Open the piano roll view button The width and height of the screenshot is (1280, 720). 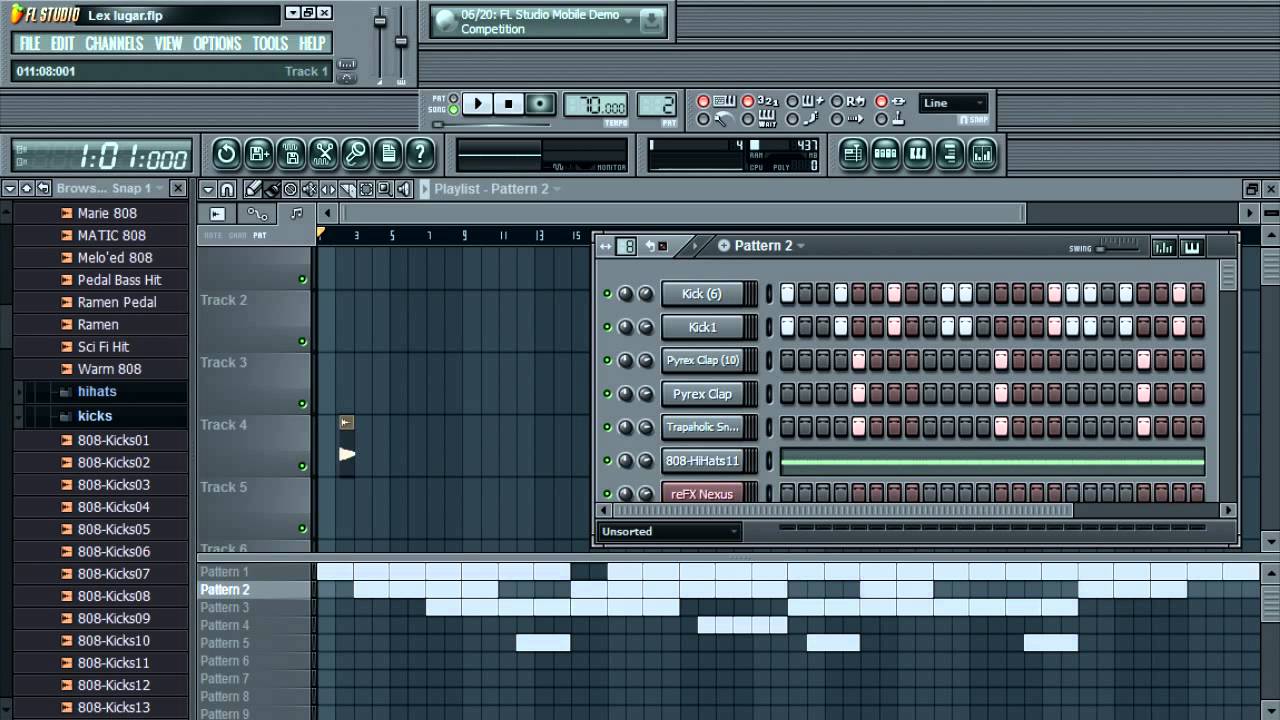[x=918, y=153]
